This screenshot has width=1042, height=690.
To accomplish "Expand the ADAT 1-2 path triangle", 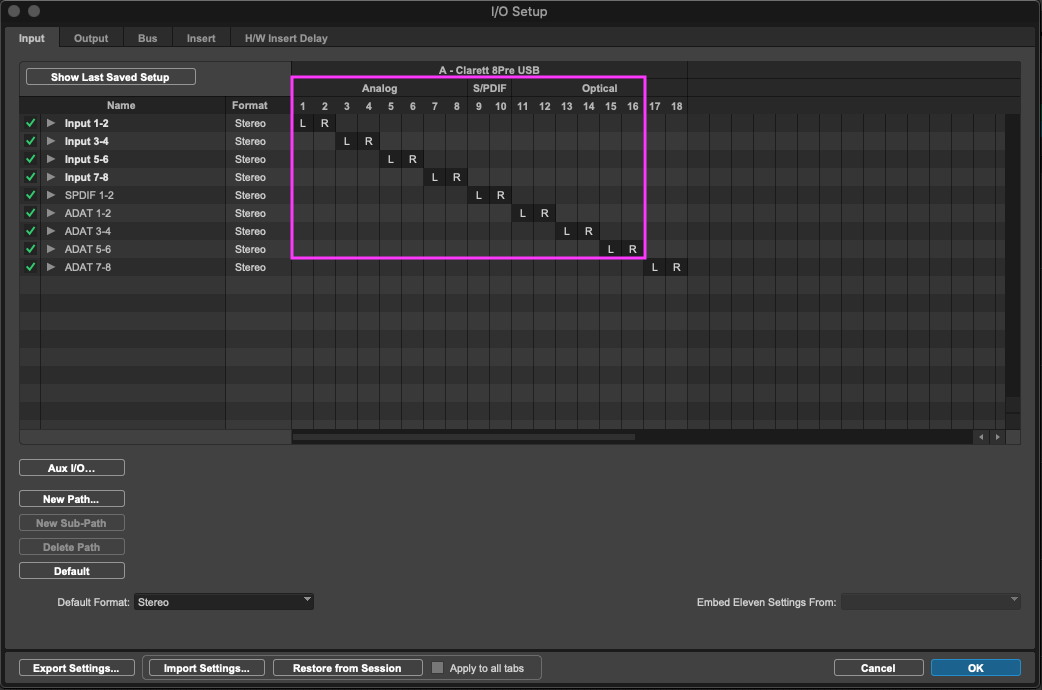I will point(51,213).
